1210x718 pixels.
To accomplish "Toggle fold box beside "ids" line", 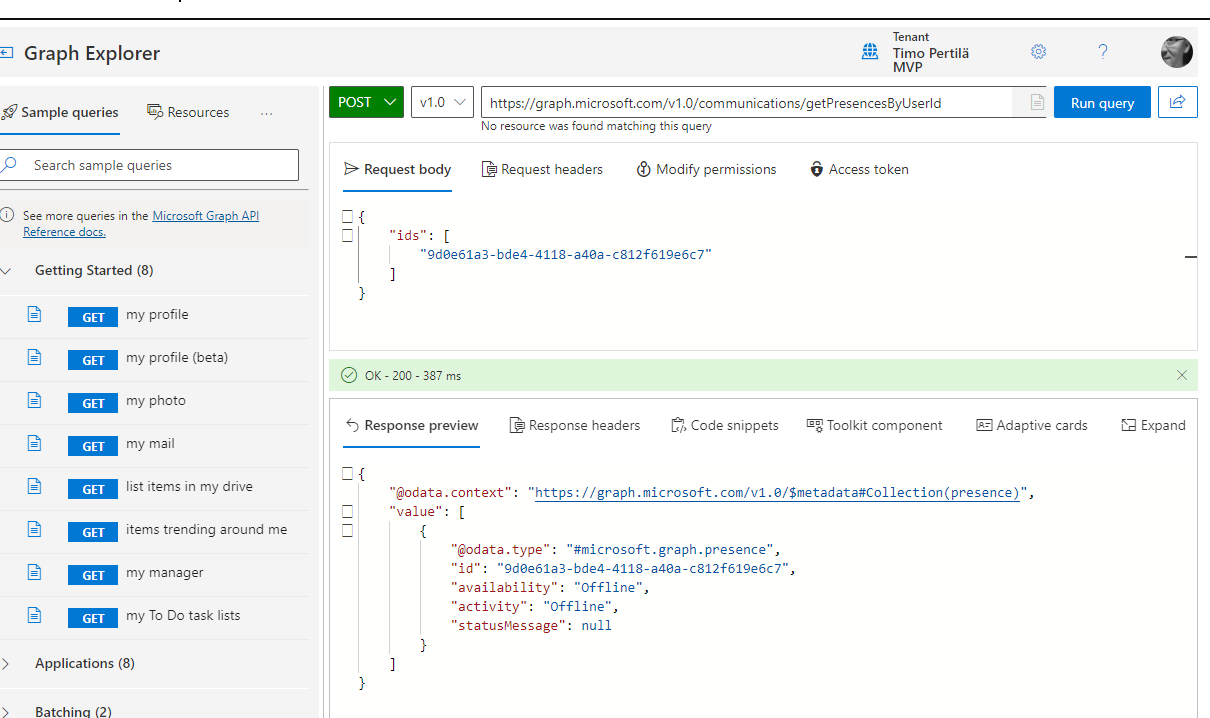I will click(347, 235).
